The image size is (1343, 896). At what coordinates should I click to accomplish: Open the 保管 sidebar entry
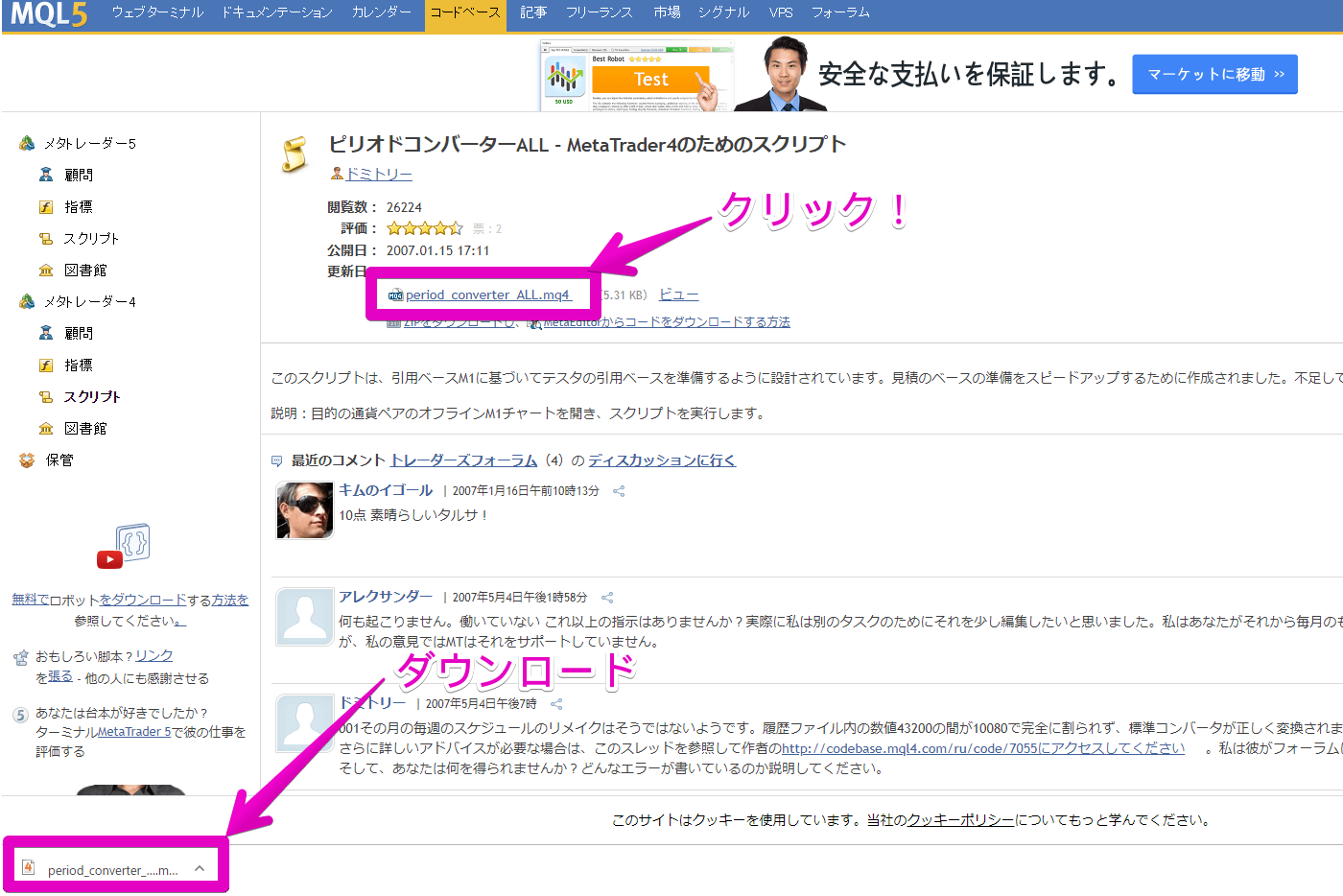coord(59,460)
